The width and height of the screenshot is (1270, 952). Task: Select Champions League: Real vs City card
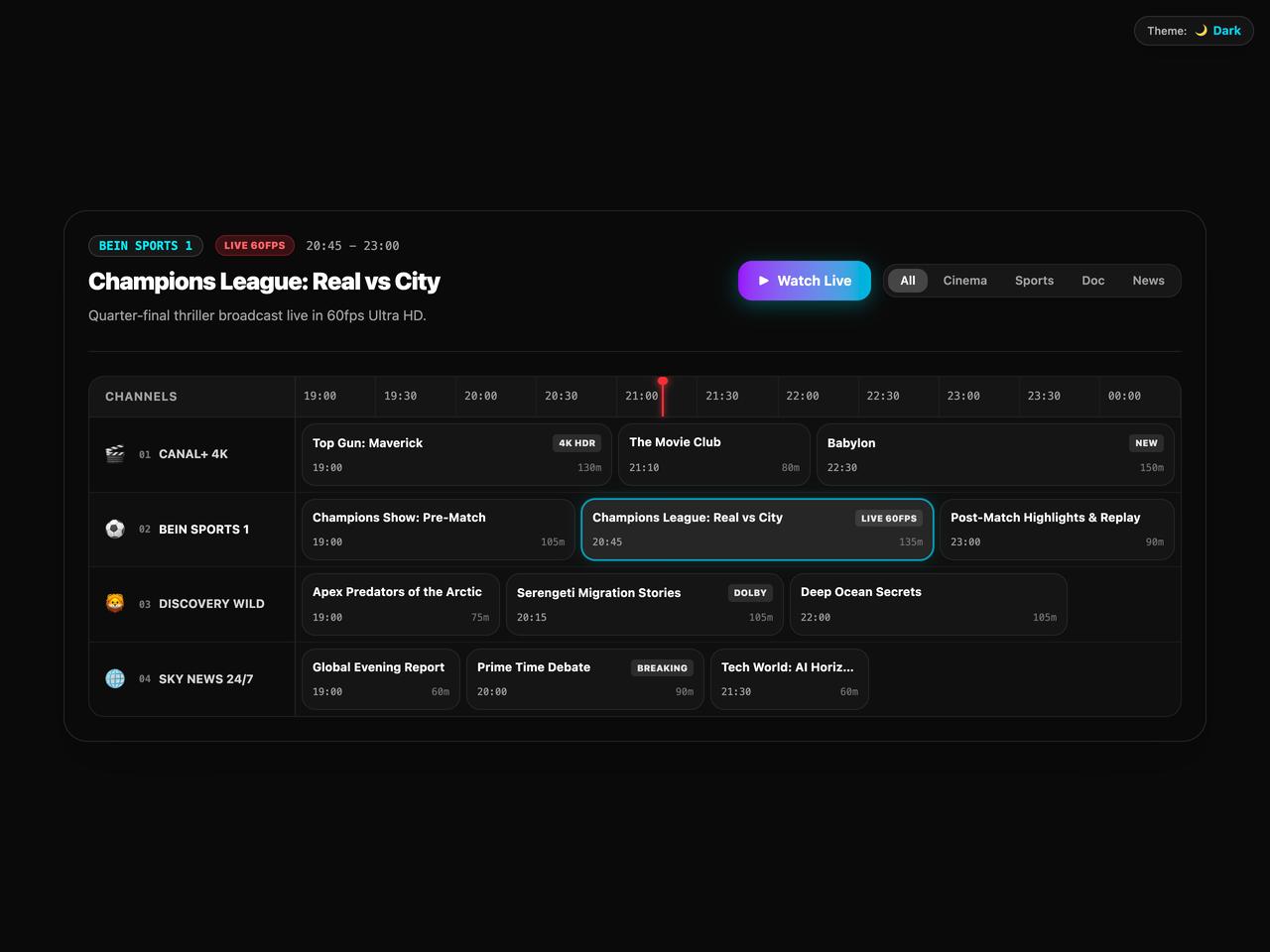(x=757, y=530)
